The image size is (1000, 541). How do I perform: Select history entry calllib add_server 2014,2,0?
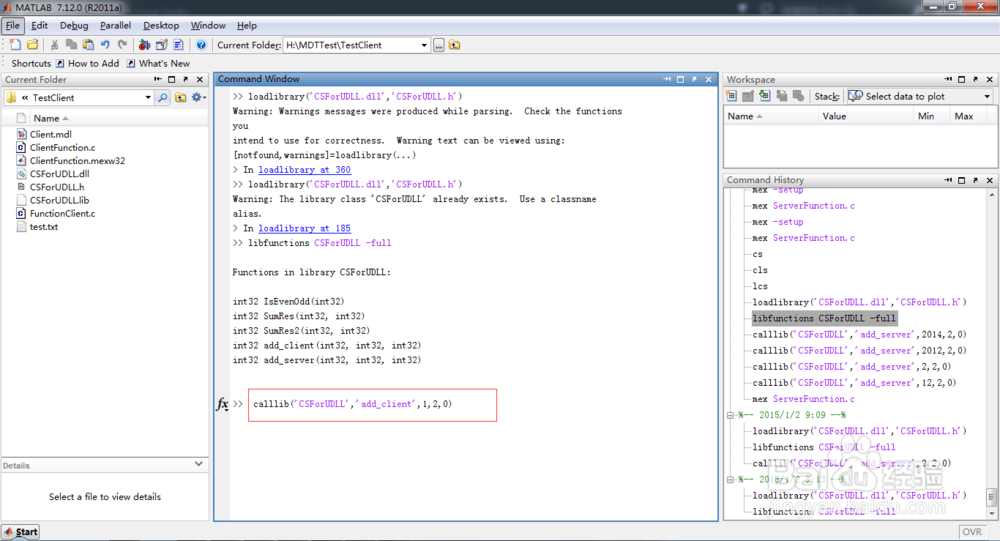tap(859, 334)
